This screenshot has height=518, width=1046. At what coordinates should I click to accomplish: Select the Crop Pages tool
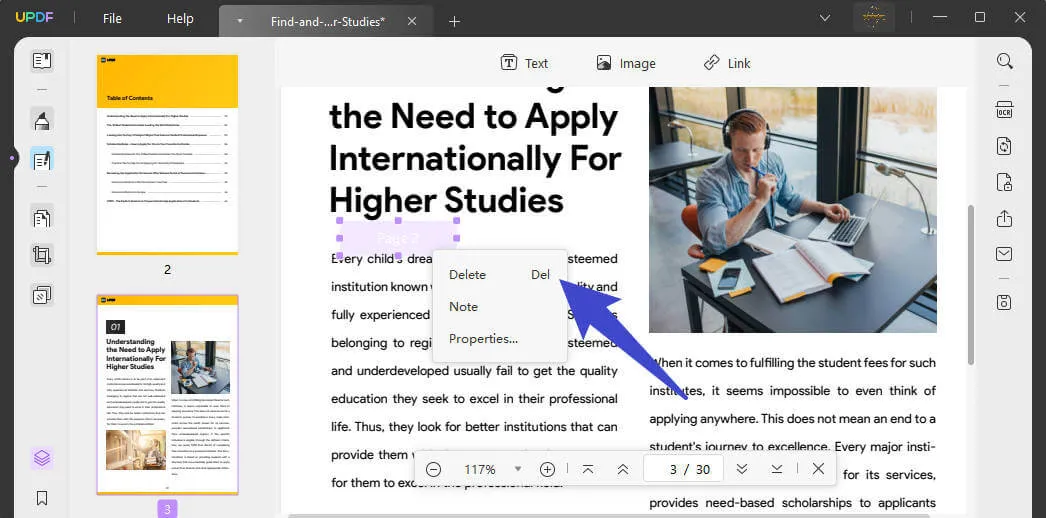click(41, 255)
